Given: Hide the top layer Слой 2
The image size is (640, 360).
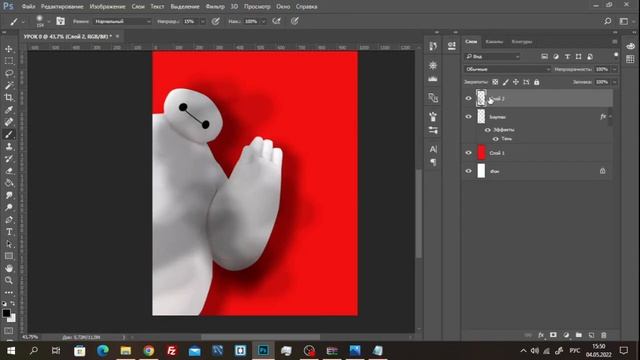Looking at the screenshot, I should pyautogui.click(x=469, y=98).
